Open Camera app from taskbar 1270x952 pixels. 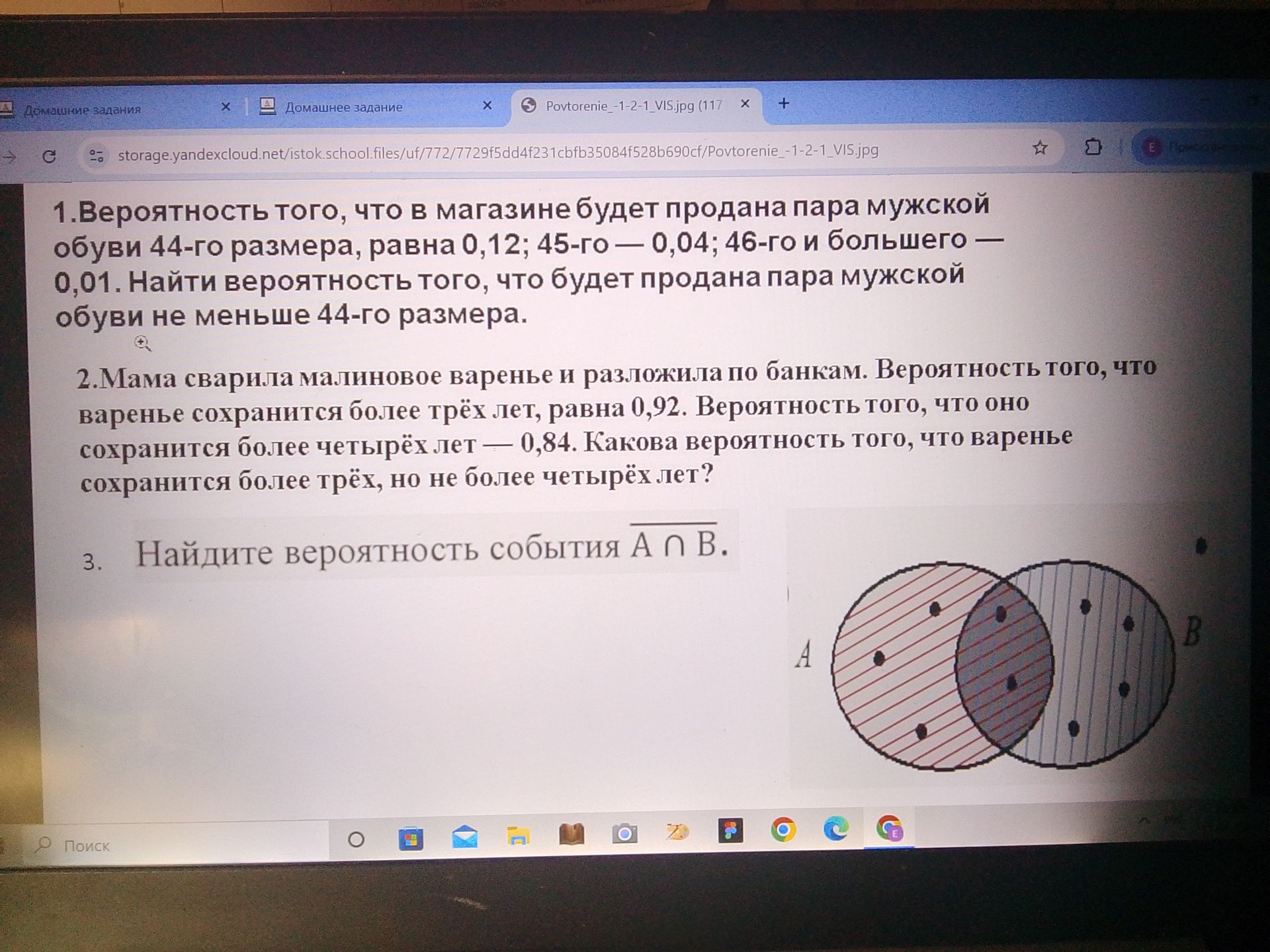point(624,834)
